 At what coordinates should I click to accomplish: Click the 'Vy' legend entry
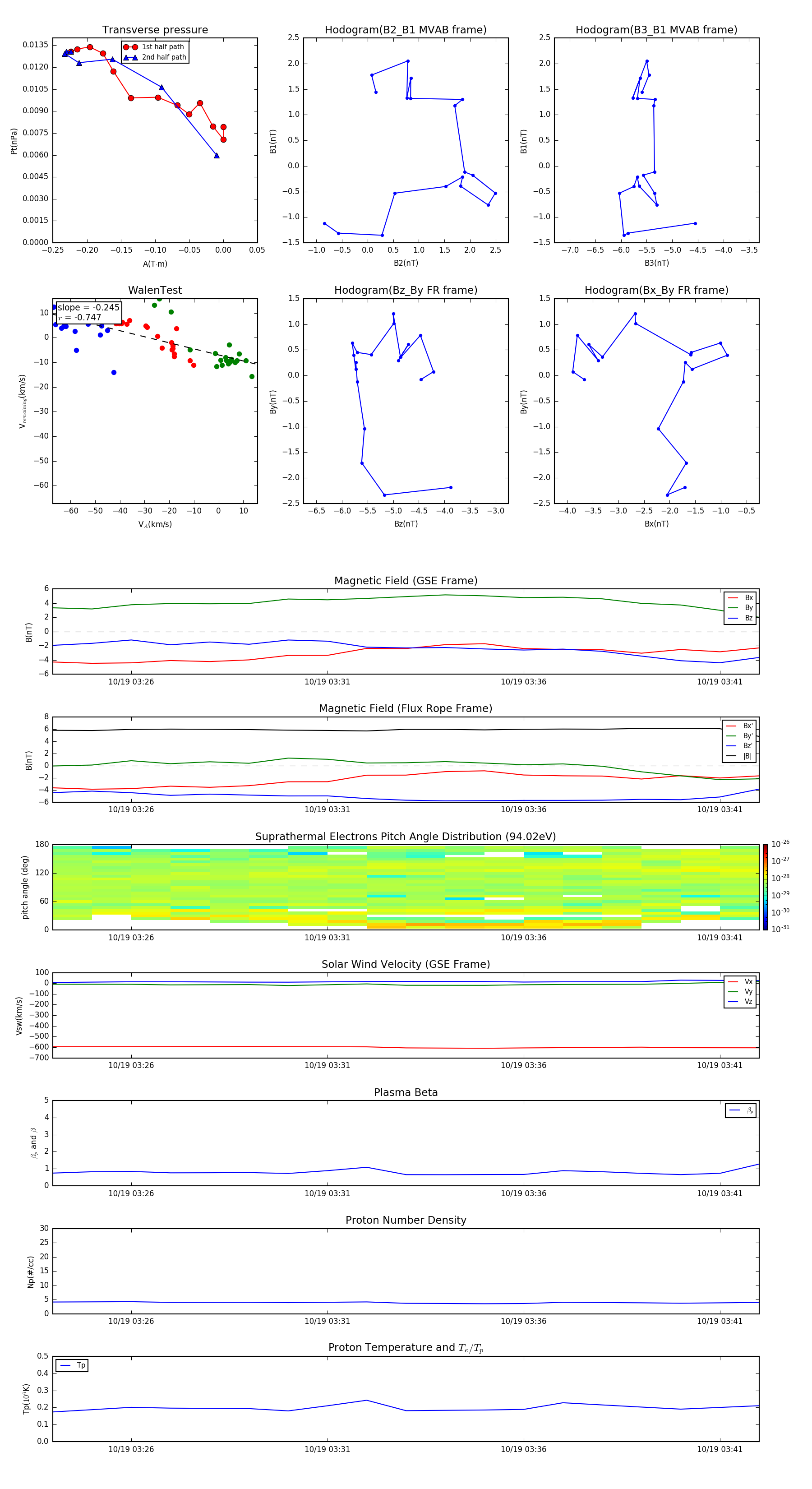[741, 991]
